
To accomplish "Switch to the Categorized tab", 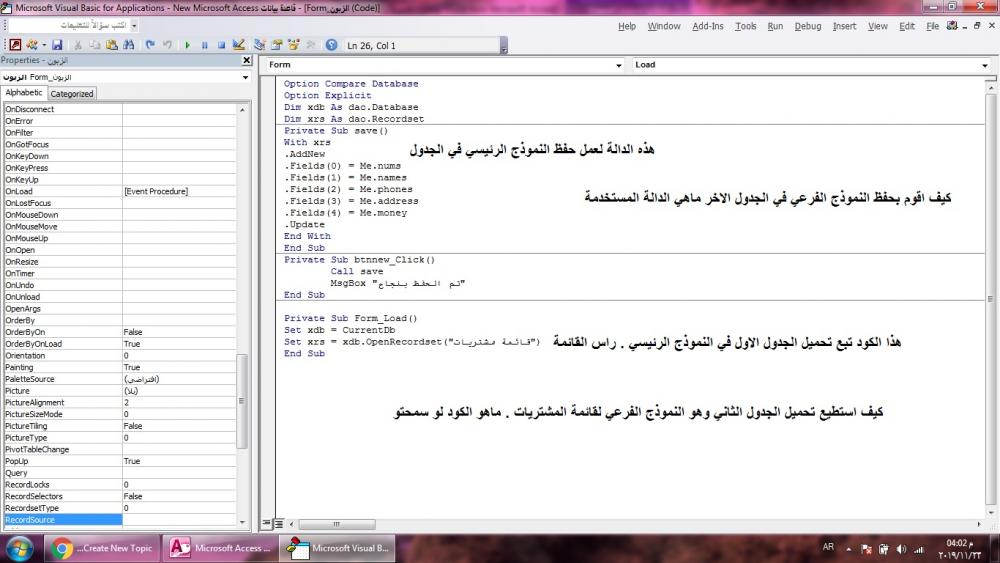I will coord(72,94).
